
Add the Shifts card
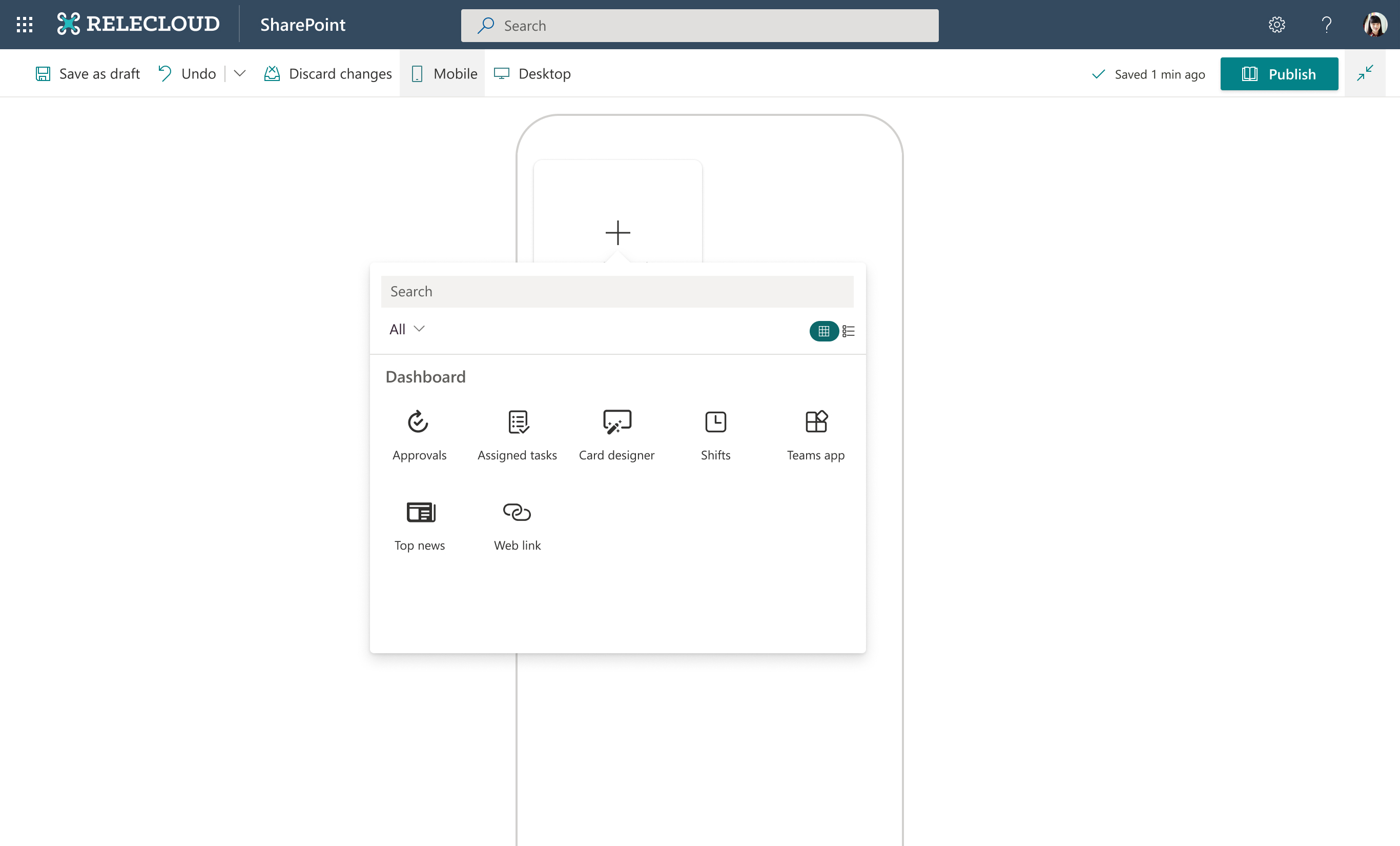pos(715,435)
